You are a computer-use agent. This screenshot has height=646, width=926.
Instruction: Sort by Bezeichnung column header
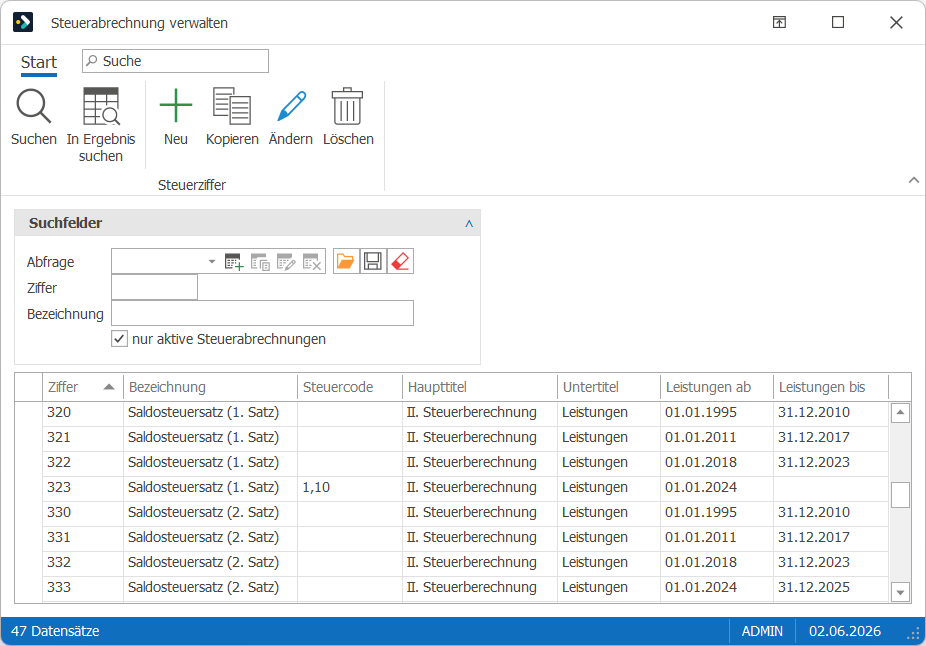(x=210, y=387)
